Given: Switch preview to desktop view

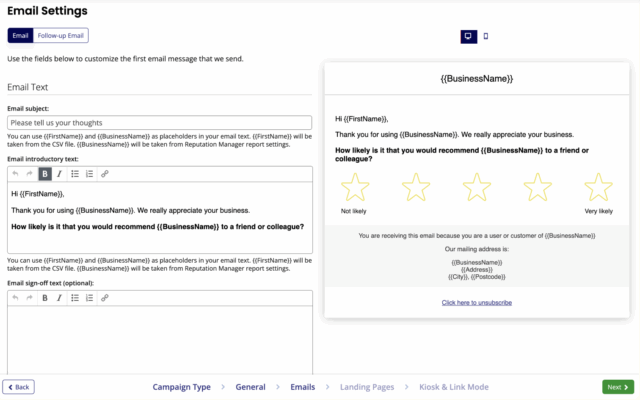Looking at the screenshot, I should 469,36.
